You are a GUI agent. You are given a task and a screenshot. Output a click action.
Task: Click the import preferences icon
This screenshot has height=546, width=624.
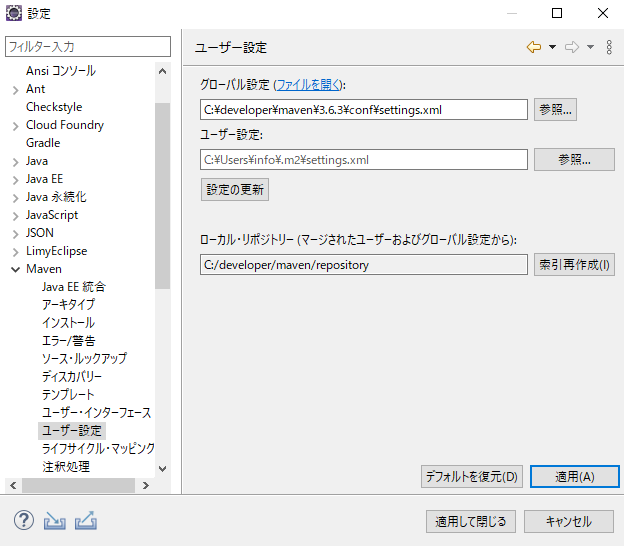click(x=55, y=520)
